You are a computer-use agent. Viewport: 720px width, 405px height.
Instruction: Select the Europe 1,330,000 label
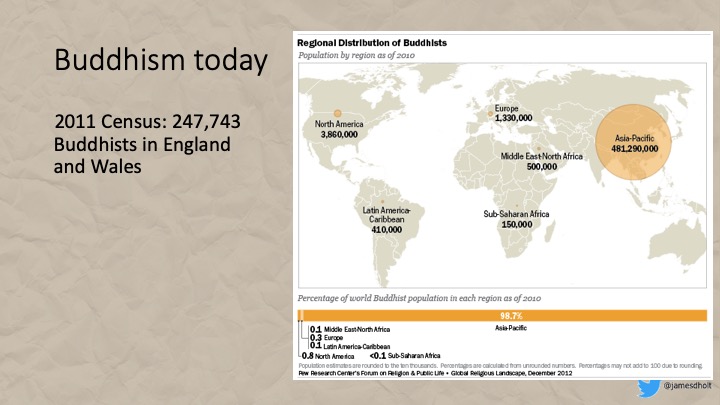[x=512, y=113]
